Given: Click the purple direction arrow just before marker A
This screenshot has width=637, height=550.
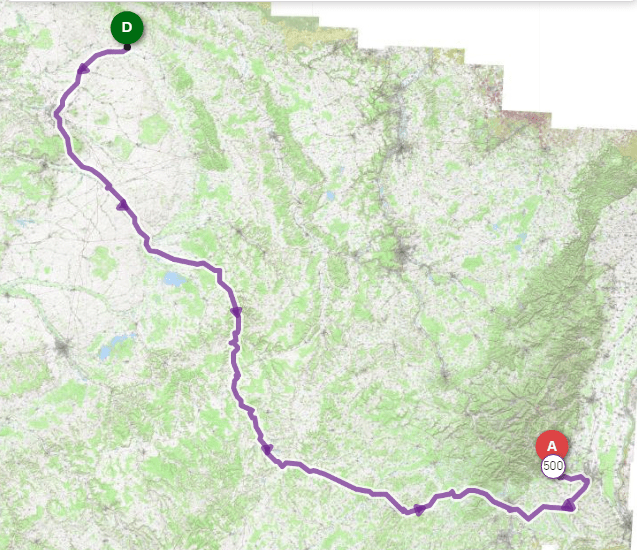Looking at the screenshot, I should pos(569,505).
